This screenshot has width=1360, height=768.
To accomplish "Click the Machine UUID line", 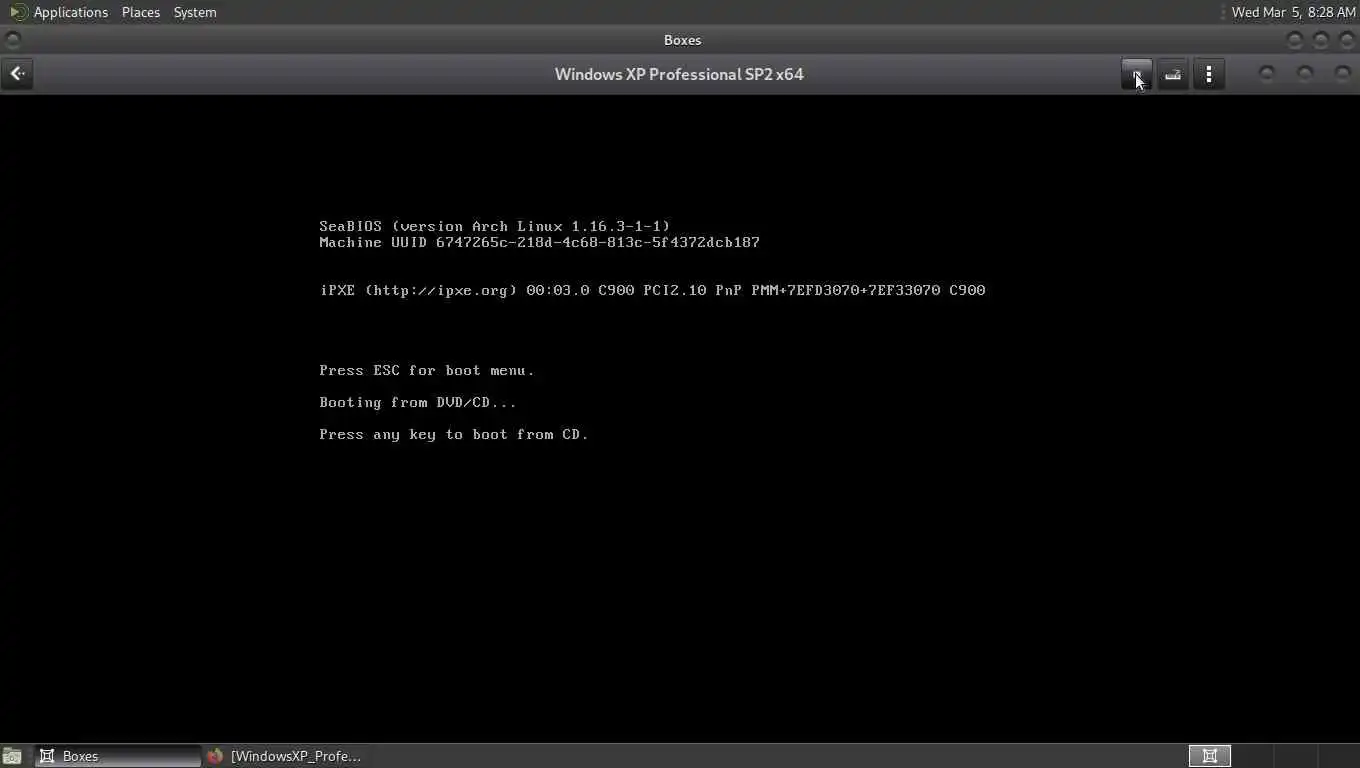I will [x=540, y=242].
